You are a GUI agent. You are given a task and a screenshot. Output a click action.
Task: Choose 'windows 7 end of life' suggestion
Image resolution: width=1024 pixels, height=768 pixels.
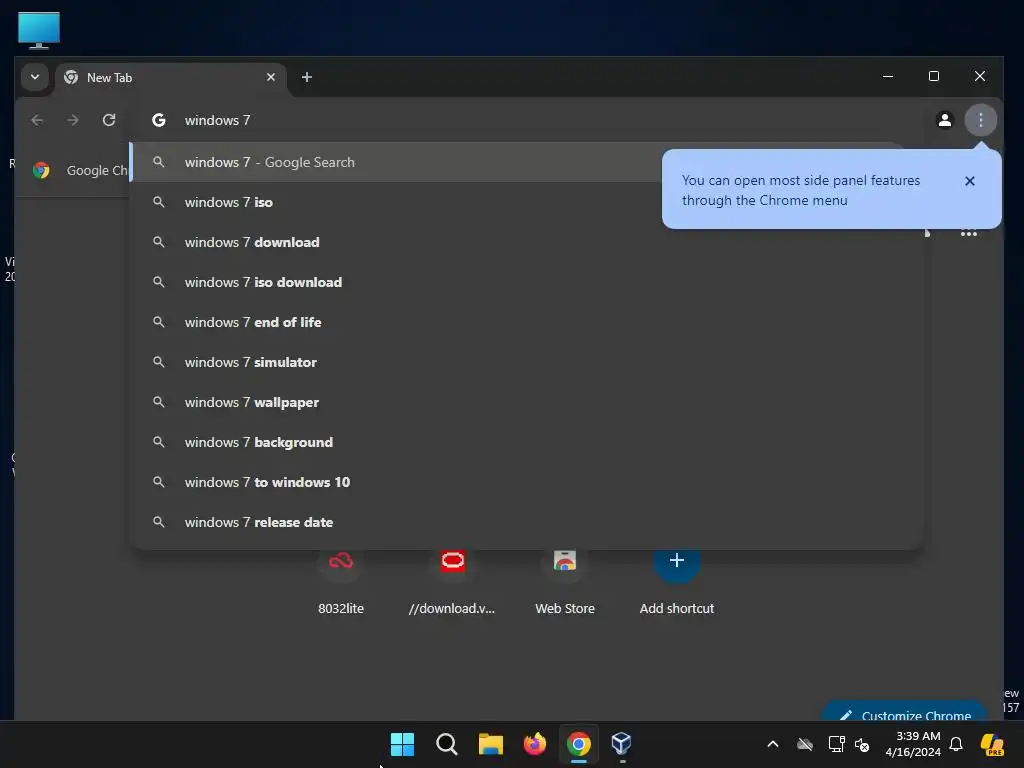(526, 322)
